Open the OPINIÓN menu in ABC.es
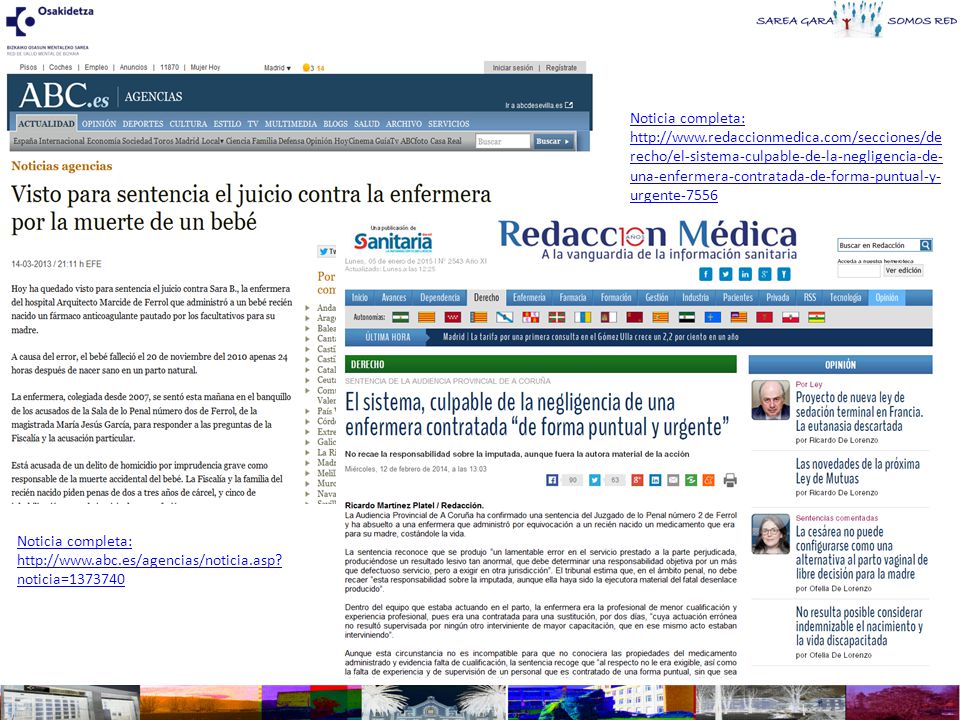Viewport: 960px width, 720px height. point(99,124)
